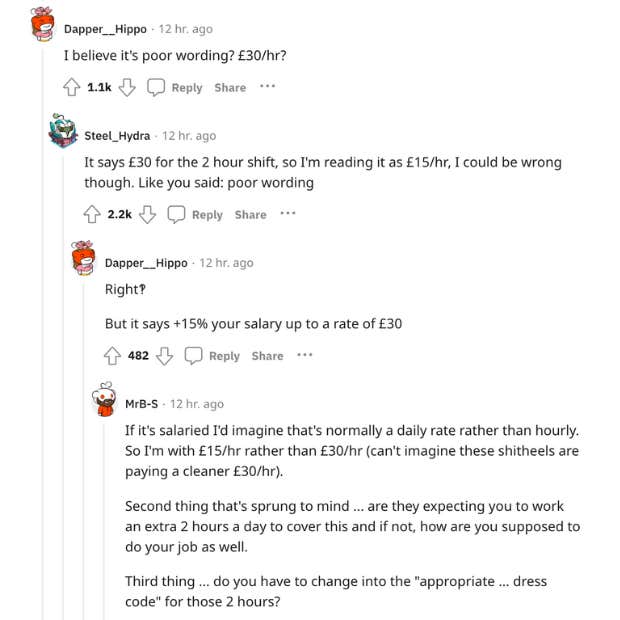The height and width of the screenshot is (620, 620).
Task: Upvote Steel_Hydra's comment with 2.2k votes
Action: 92,214
